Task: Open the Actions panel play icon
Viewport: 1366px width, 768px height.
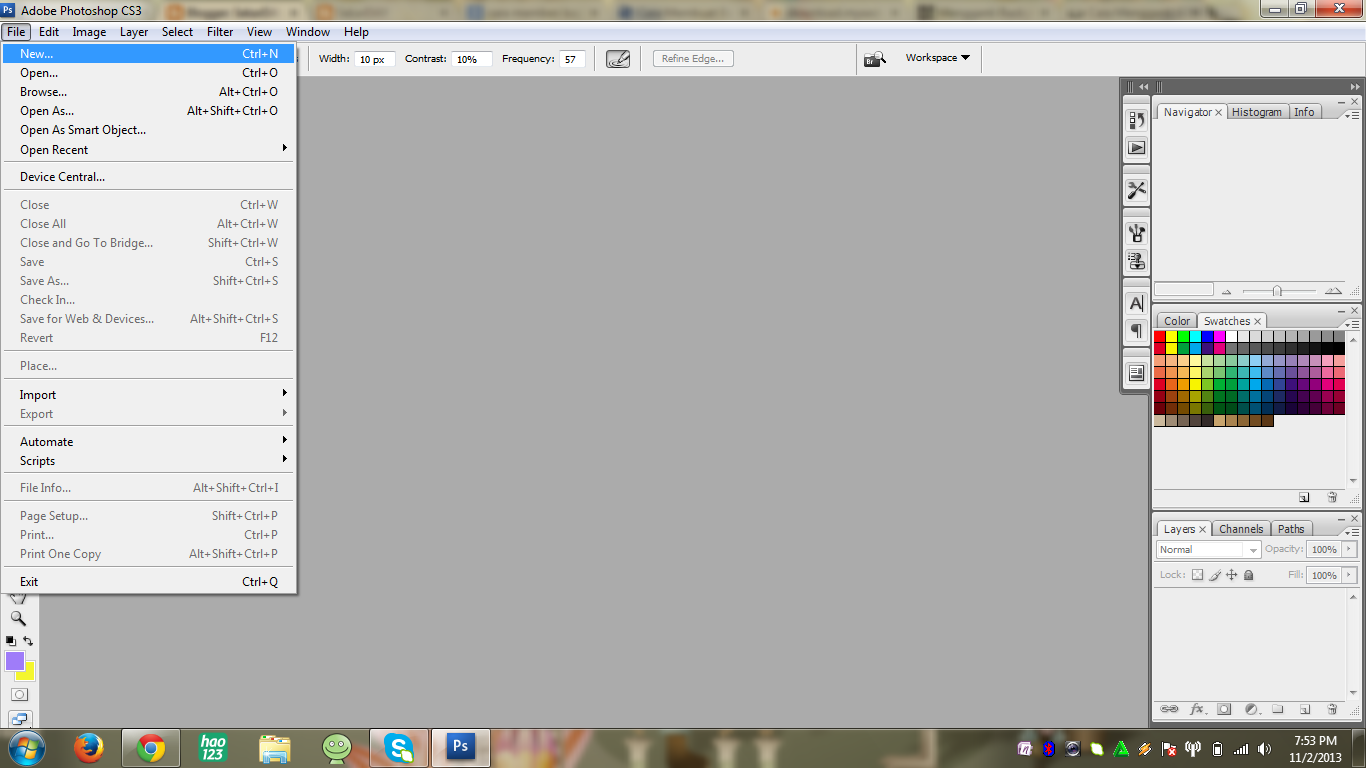Action: tap(1137, 147)
